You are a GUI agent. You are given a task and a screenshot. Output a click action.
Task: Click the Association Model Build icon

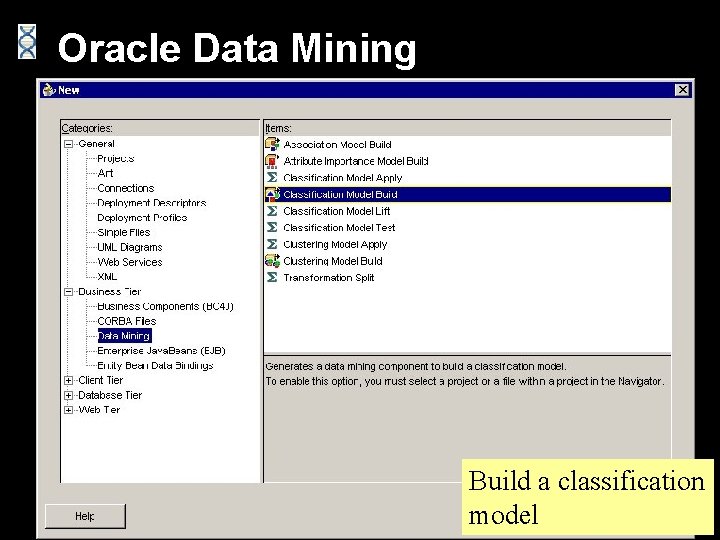click(272, 144)
